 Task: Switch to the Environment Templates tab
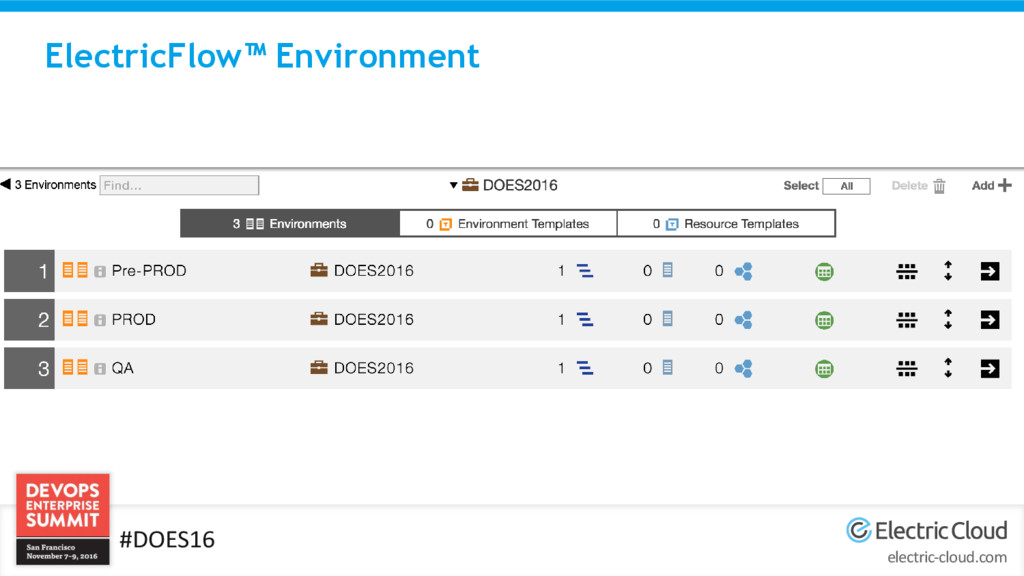[508, 224]
